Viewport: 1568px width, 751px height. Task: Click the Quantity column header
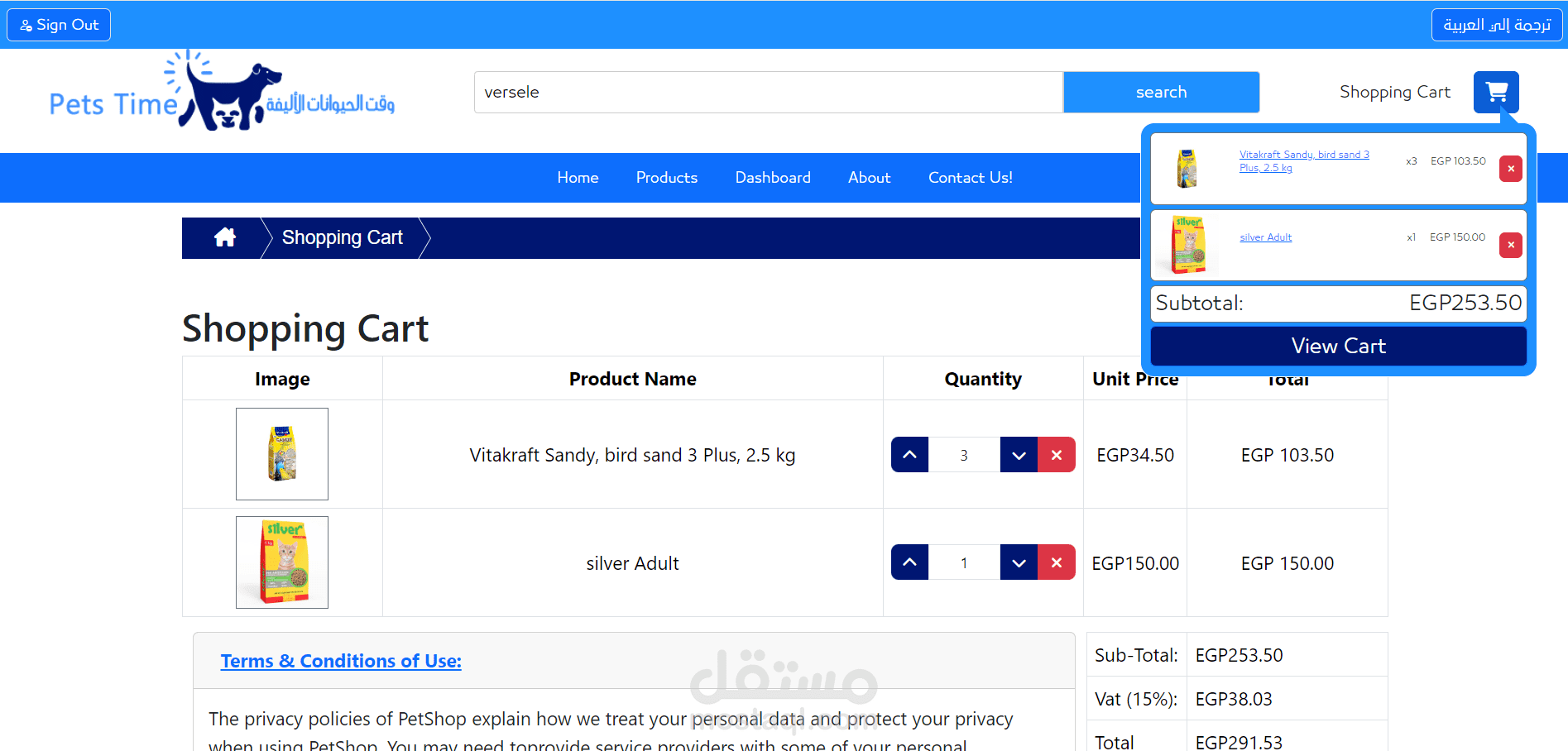983,379
